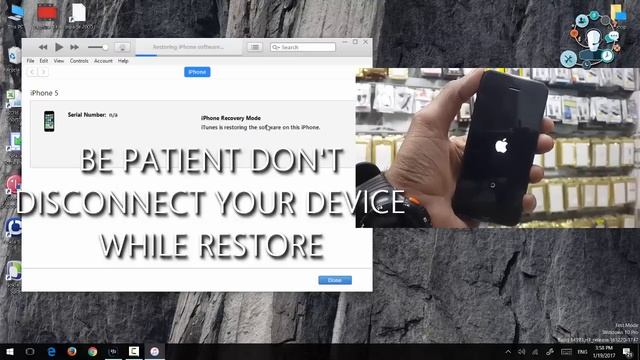The width and height of the screenshot is (640, 360).
Task: Open the File menu
Action: click(31, 61)
